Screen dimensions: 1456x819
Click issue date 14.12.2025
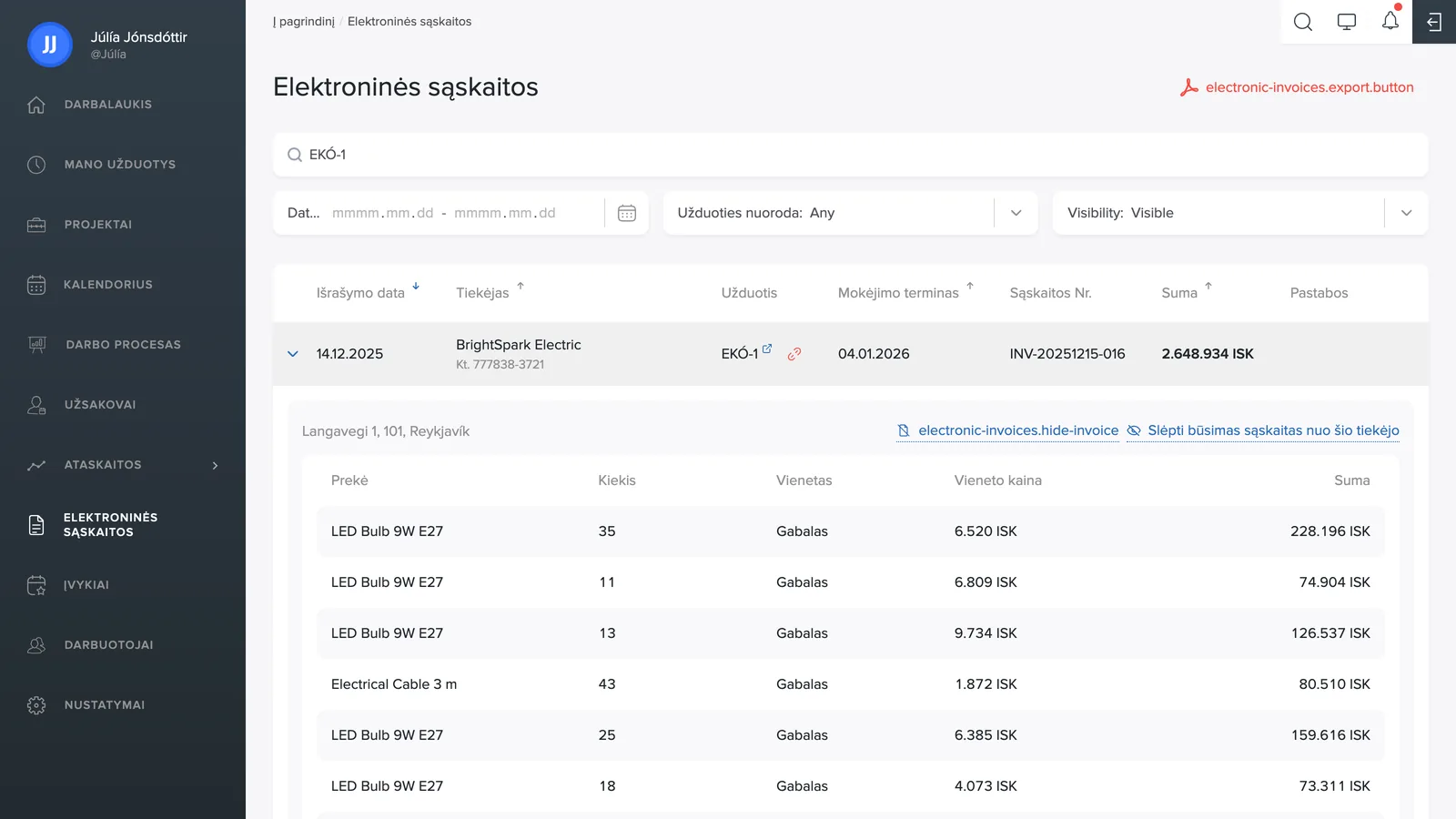349,354
